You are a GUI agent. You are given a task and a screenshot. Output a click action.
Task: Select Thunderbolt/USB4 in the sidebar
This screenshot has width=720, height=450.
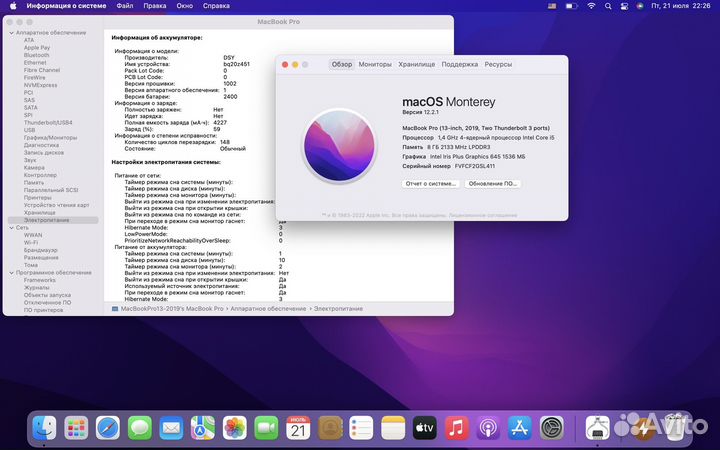coord(48,123)
